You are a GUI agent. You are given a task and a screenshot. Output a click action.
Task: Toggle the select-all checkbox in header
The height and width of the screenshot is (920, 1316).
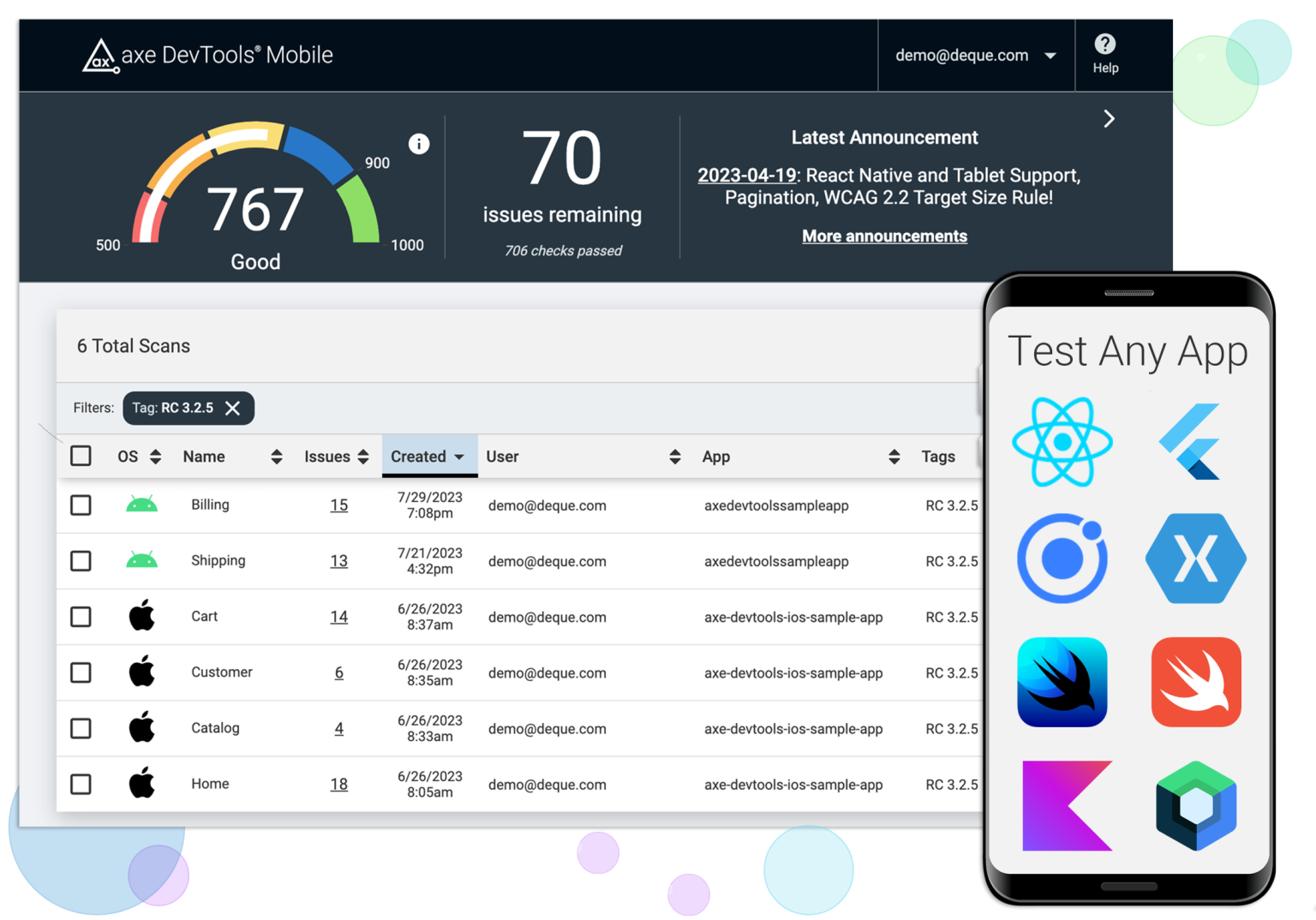81,456
